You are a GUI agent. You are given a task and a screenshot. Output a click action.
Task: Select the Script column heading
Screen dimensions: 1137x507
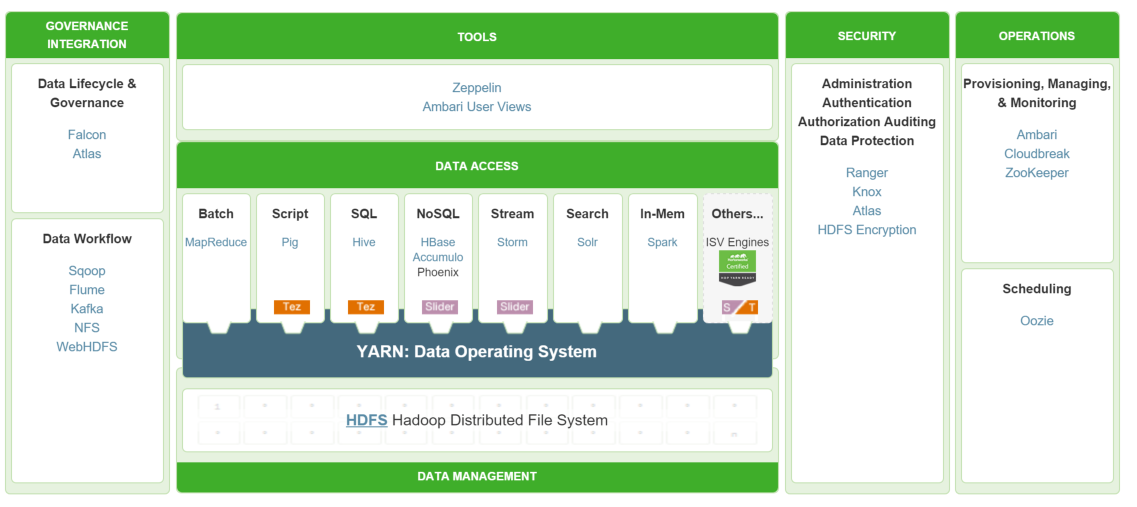[x=290, y=214]
